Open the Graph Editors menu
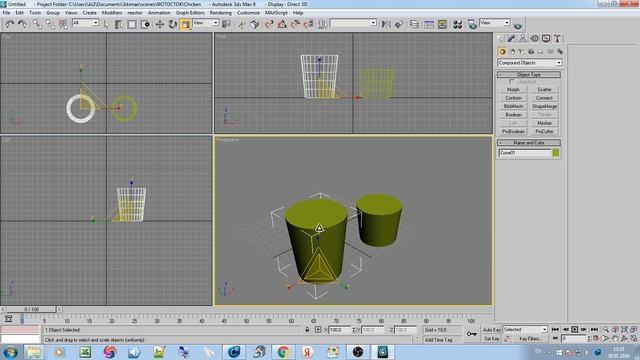 click(190, 13)
